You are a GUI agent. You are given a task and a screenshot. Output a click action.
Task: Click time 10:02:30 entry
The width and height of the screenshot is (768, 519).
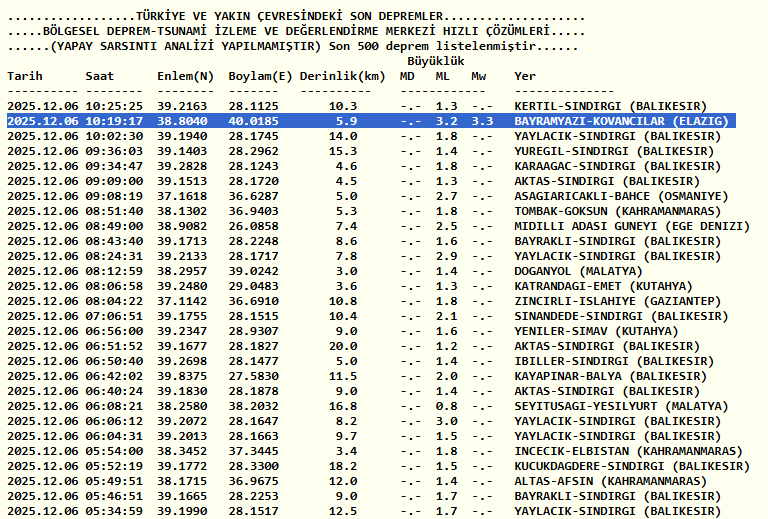(114, 136)
